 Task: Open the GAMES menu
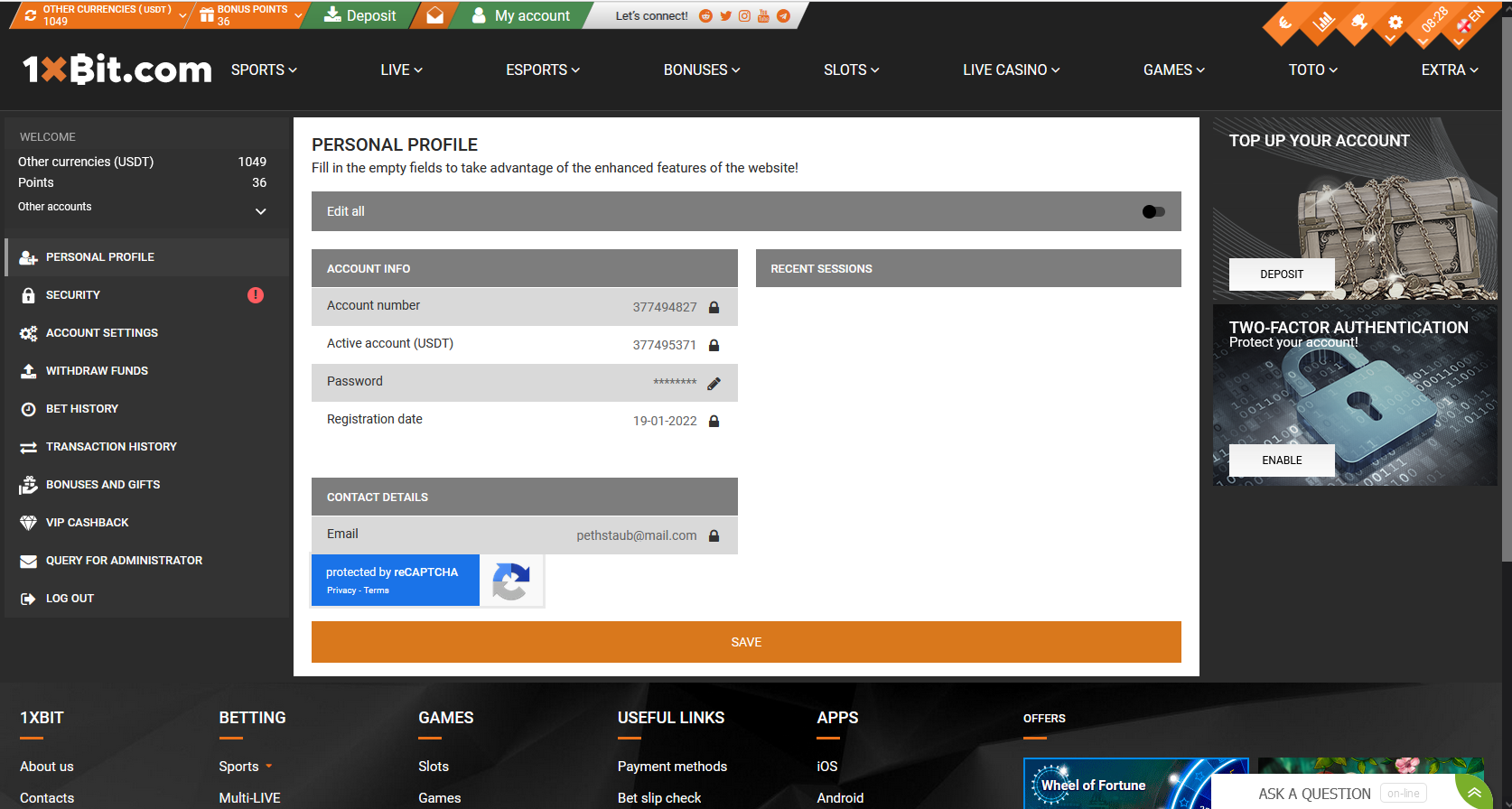click(1174, 70)
